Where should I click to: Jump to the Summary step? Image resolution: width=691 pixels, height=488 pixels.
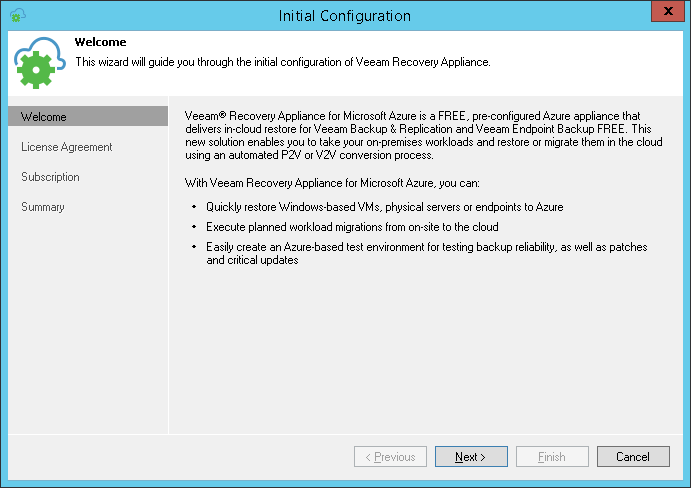click(43, 207)
